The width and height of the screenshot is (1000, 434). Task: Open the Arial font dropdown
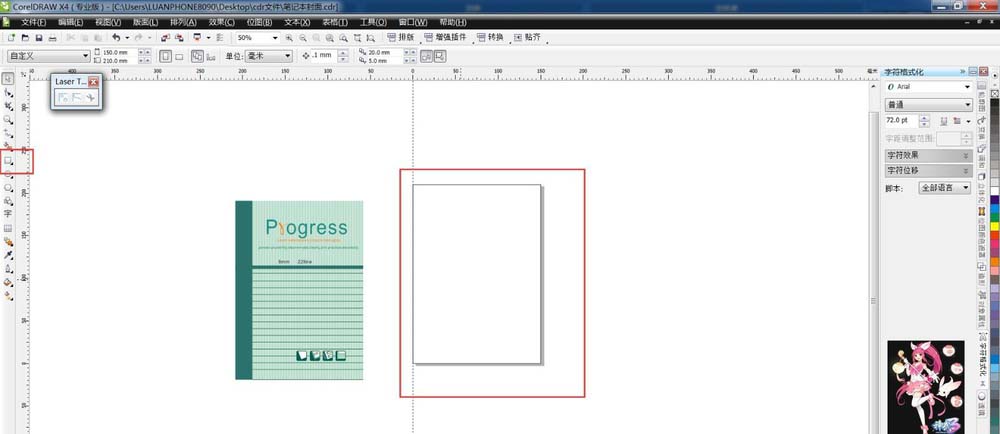tap(967, 87)
